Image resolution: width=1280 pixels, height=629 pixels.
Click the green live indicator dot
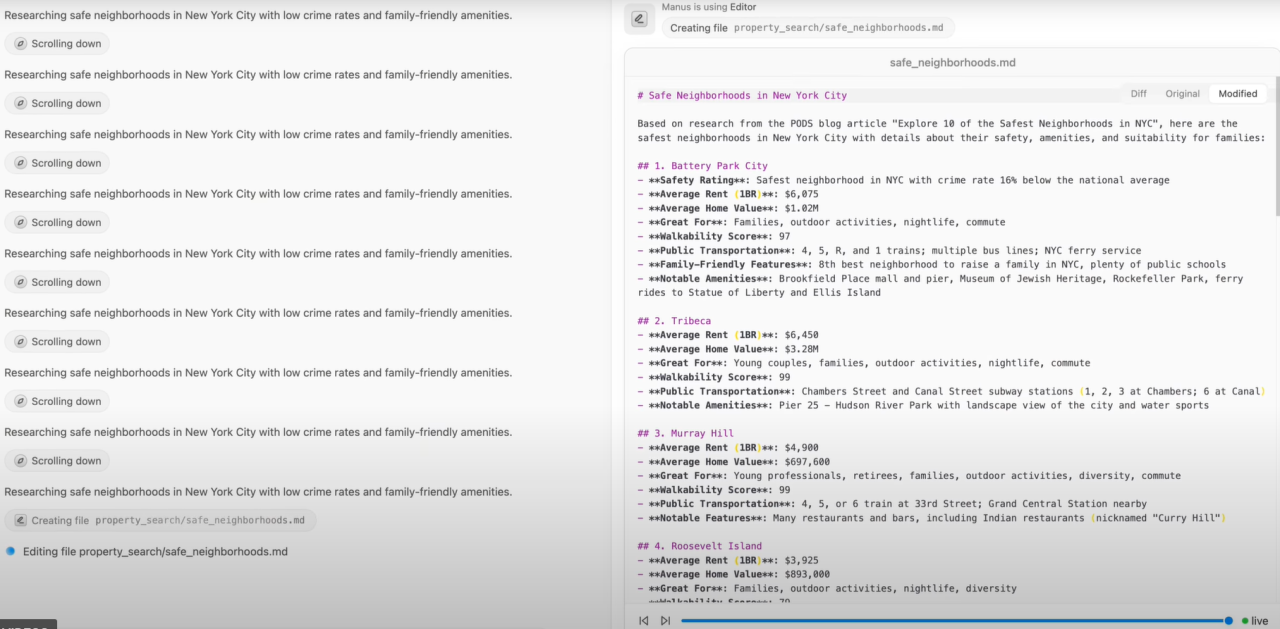1244,621
